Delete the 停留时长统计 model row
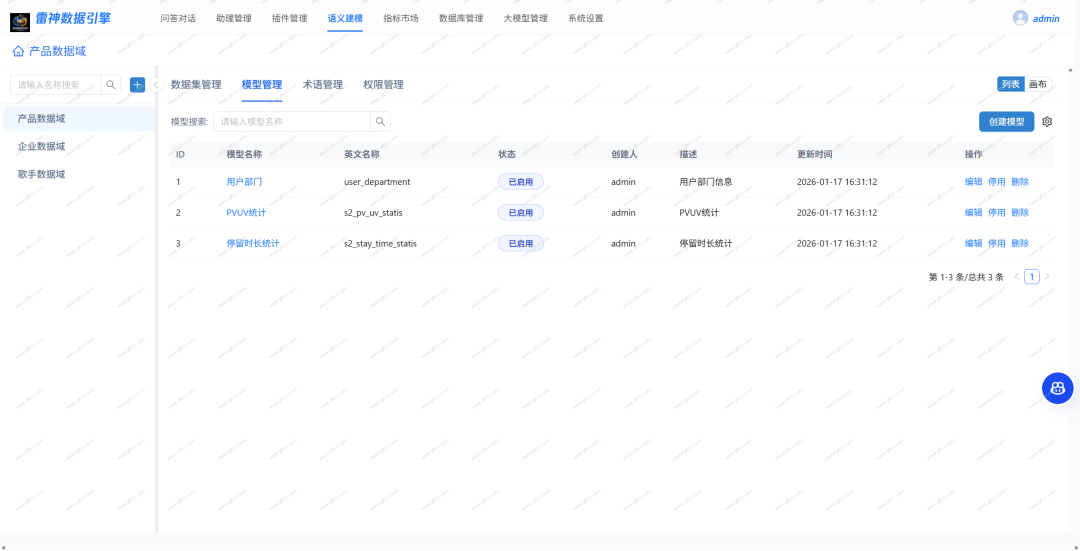This screenshot has width=1080, height=551. [x=1020, y=243]
